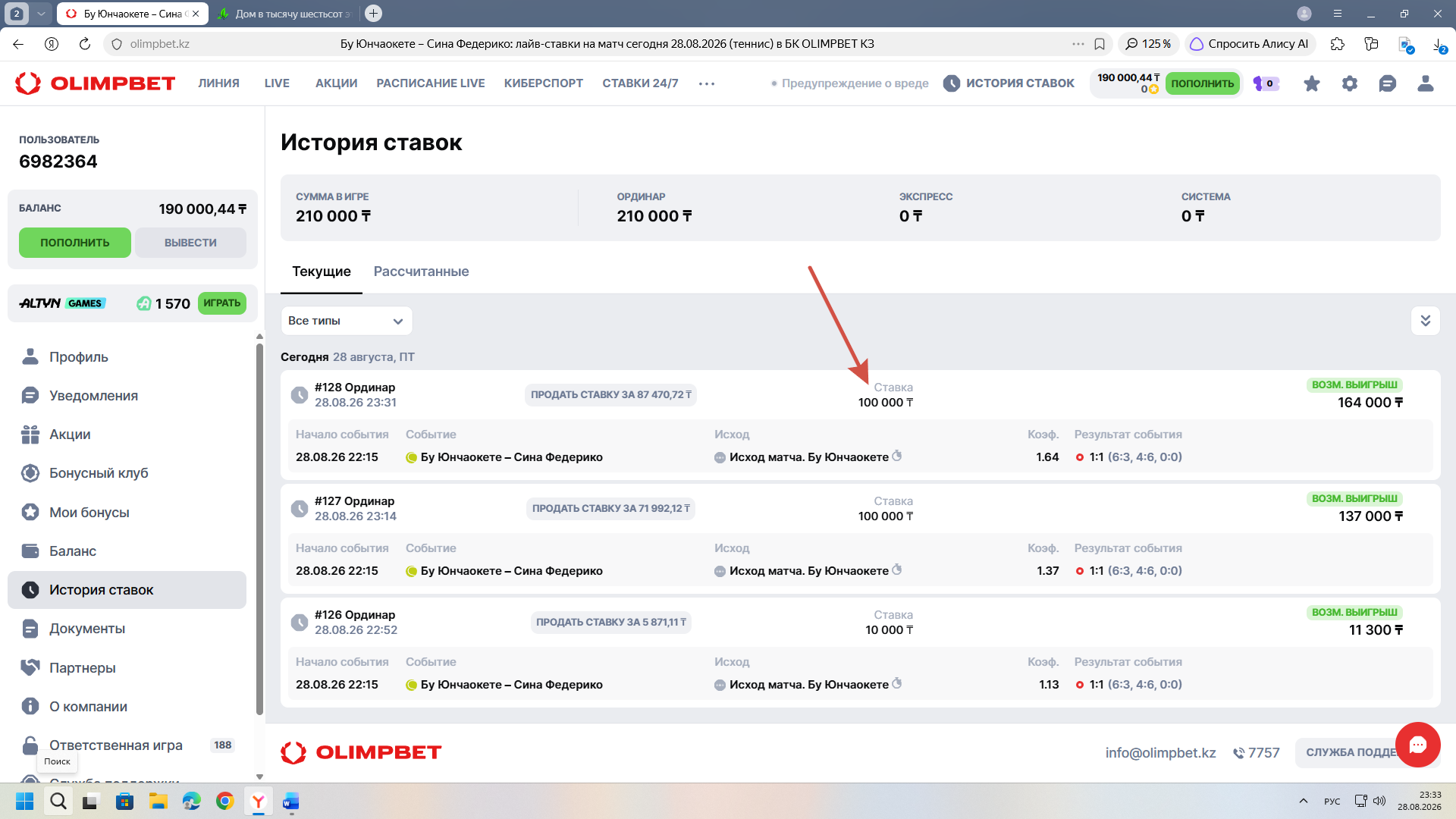Show hidden system tray icons
The width and height of the screenshot is (1456, 819).
[1304, 801]
